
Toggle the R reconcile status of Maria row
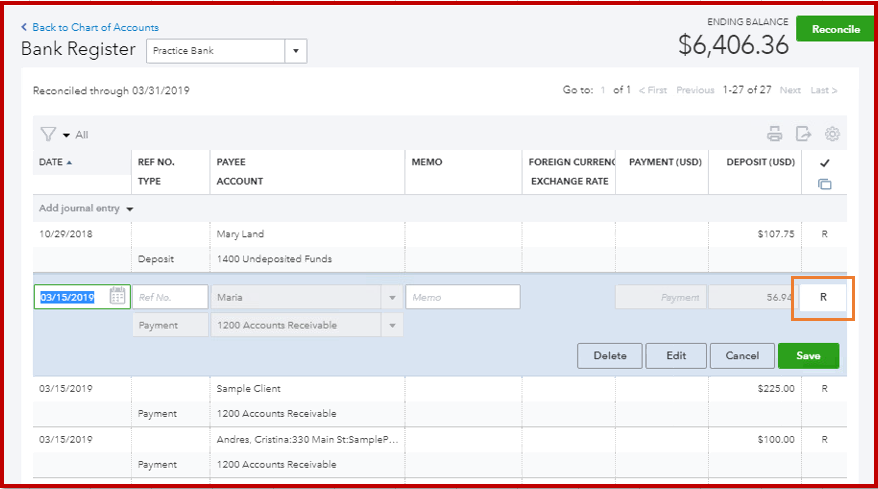click(823, 297)
